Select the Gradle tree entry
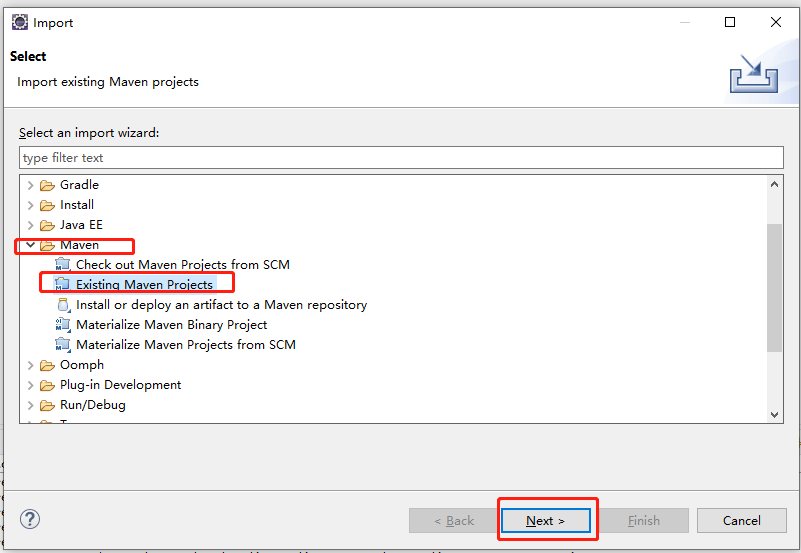Viewport: 801px width, 553px height. click(79, 185)
